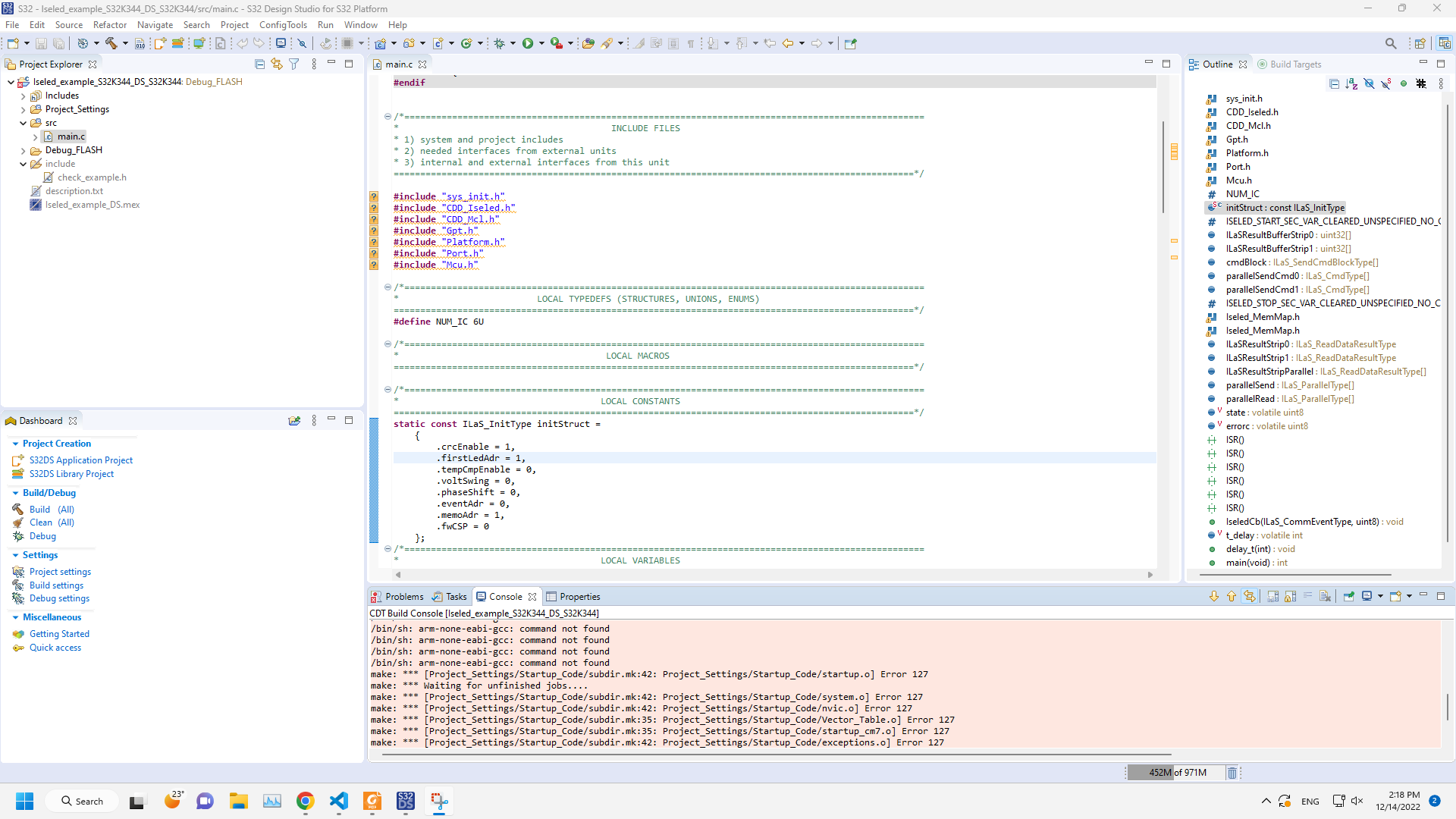Click the Build hammer icon in toolbar
This screenshot has width=1456, height=819.
[111, 43]
